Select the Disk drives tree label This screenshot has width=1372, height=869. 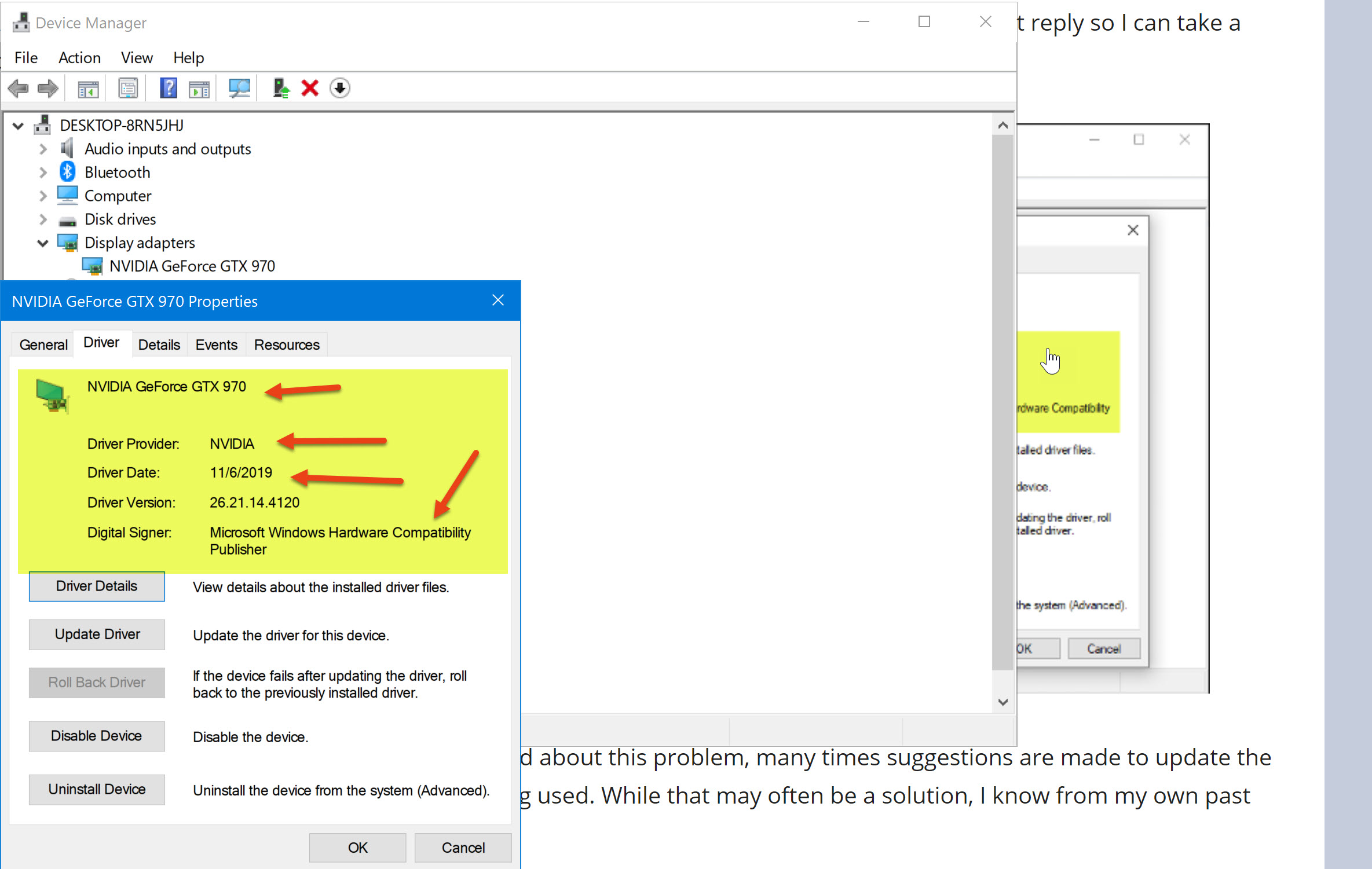[x=120, y=219]
